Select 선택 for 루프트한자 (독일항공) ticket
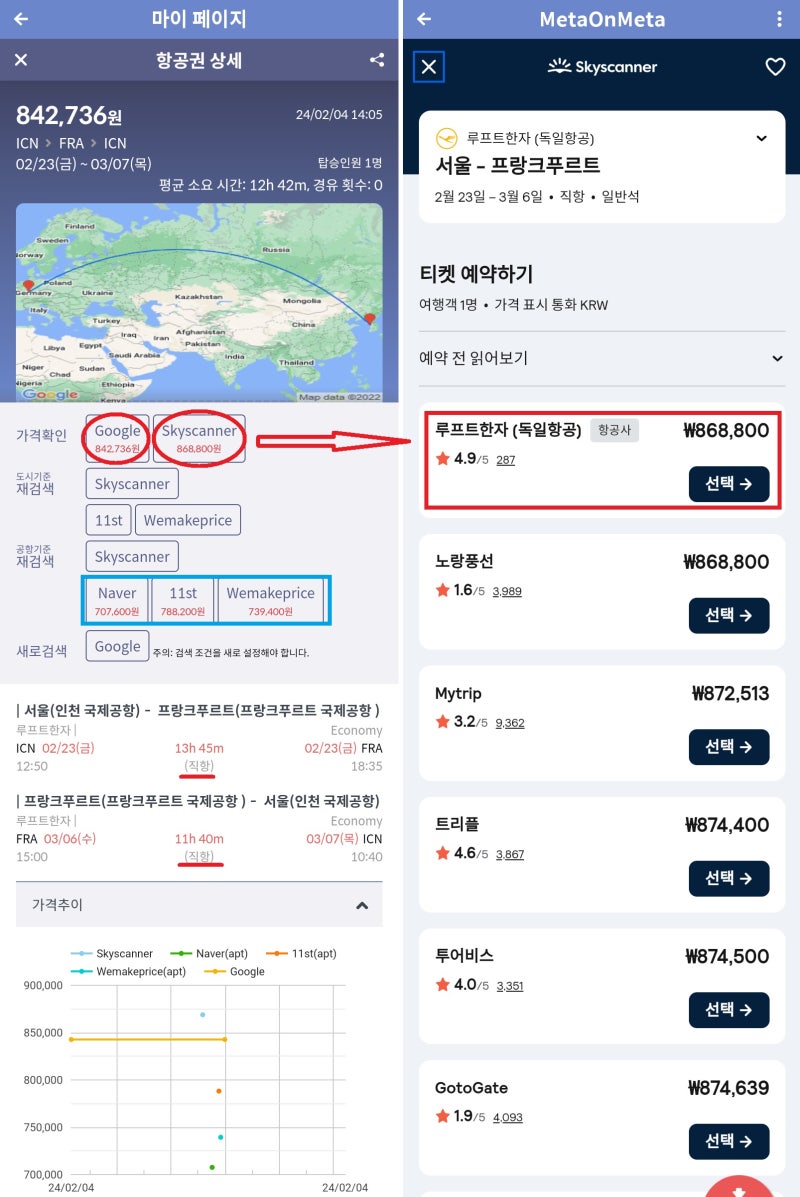The width and height of the screenshot is (800, 1197). tap(730, 484)
